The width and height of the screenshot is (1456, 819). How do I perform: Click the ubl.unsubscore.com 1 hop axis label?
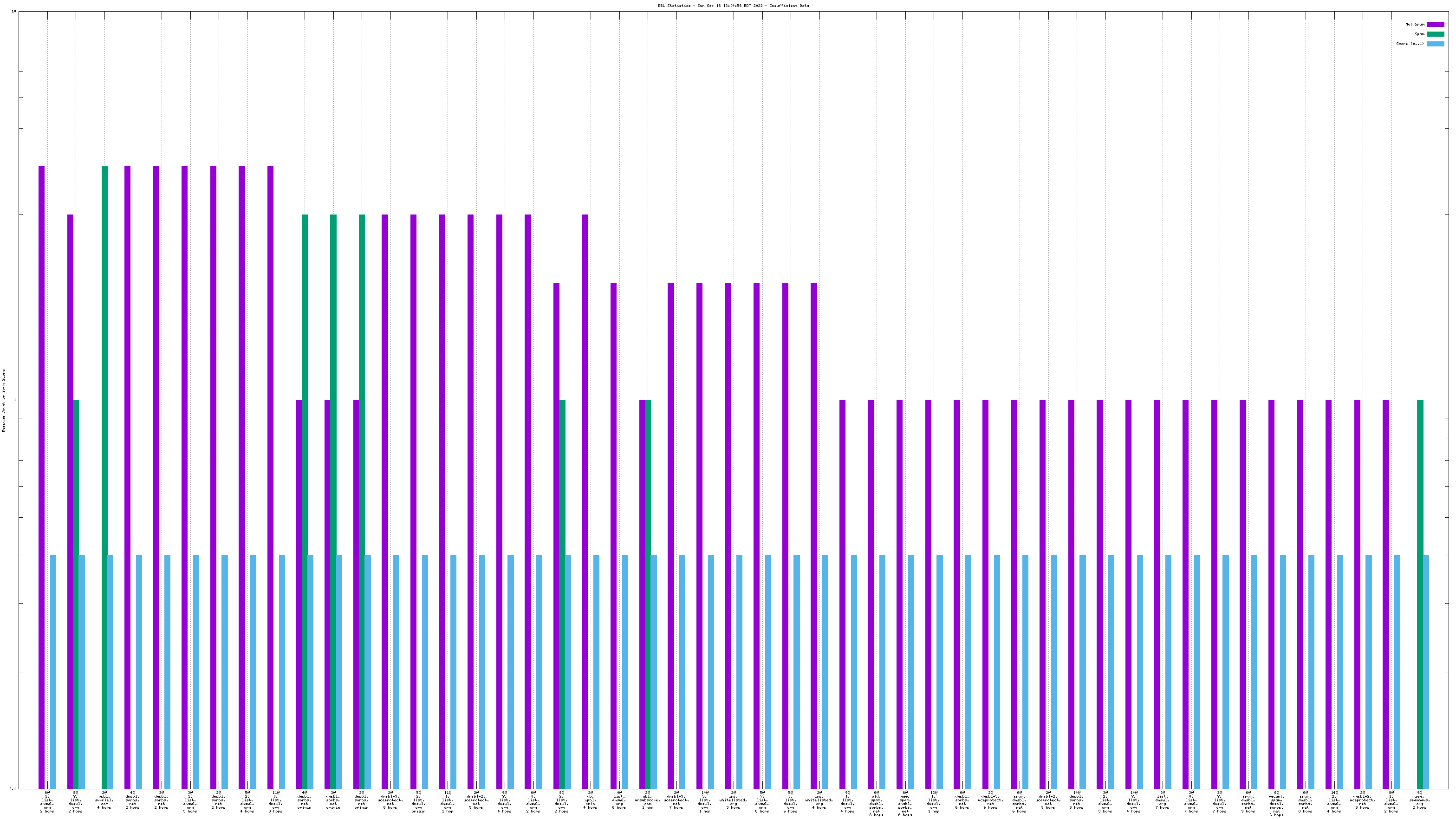(648, 800)
